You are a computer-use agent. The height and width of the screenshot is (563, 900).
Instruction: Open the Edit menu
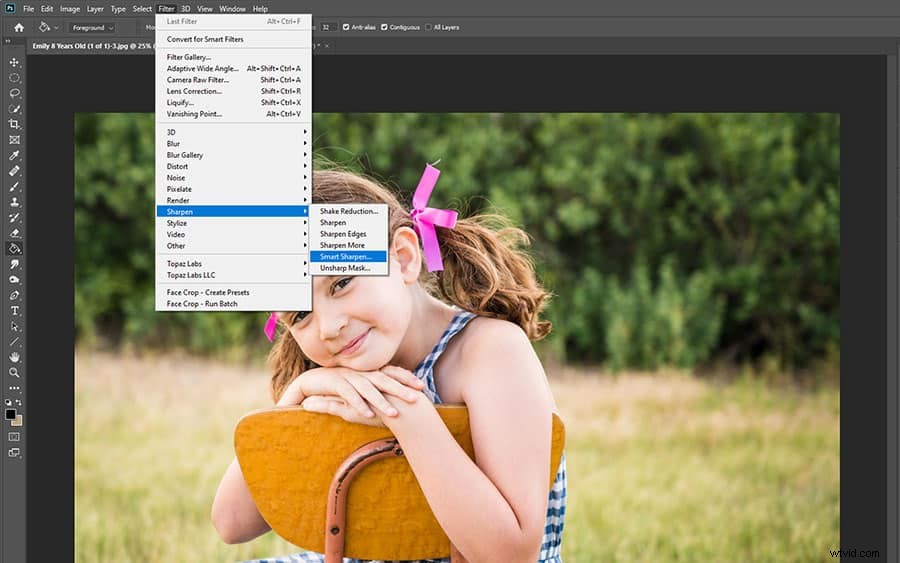tap(47, 9)
